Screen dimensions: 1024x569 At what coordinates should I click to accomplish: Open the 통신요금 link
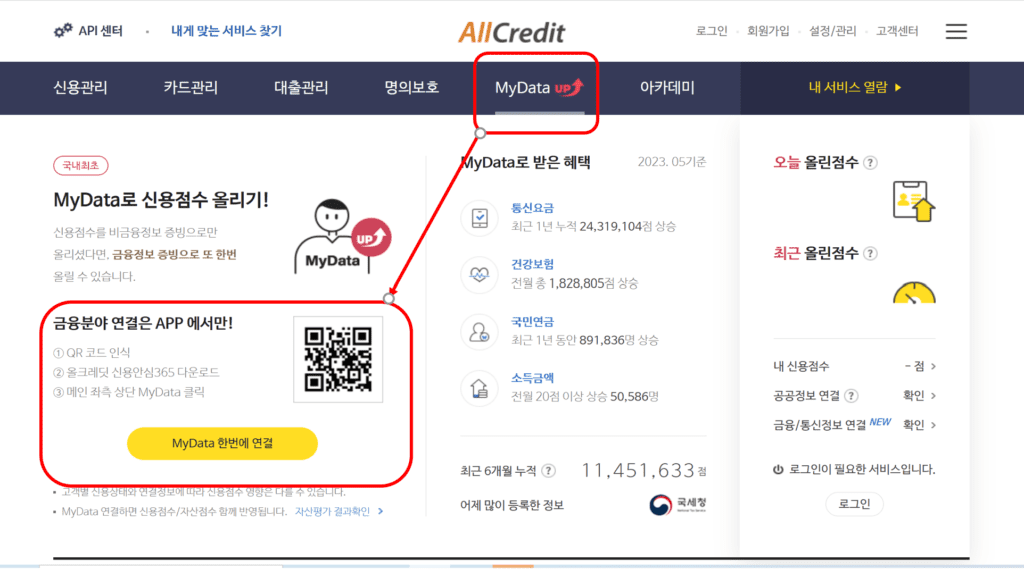532,208
